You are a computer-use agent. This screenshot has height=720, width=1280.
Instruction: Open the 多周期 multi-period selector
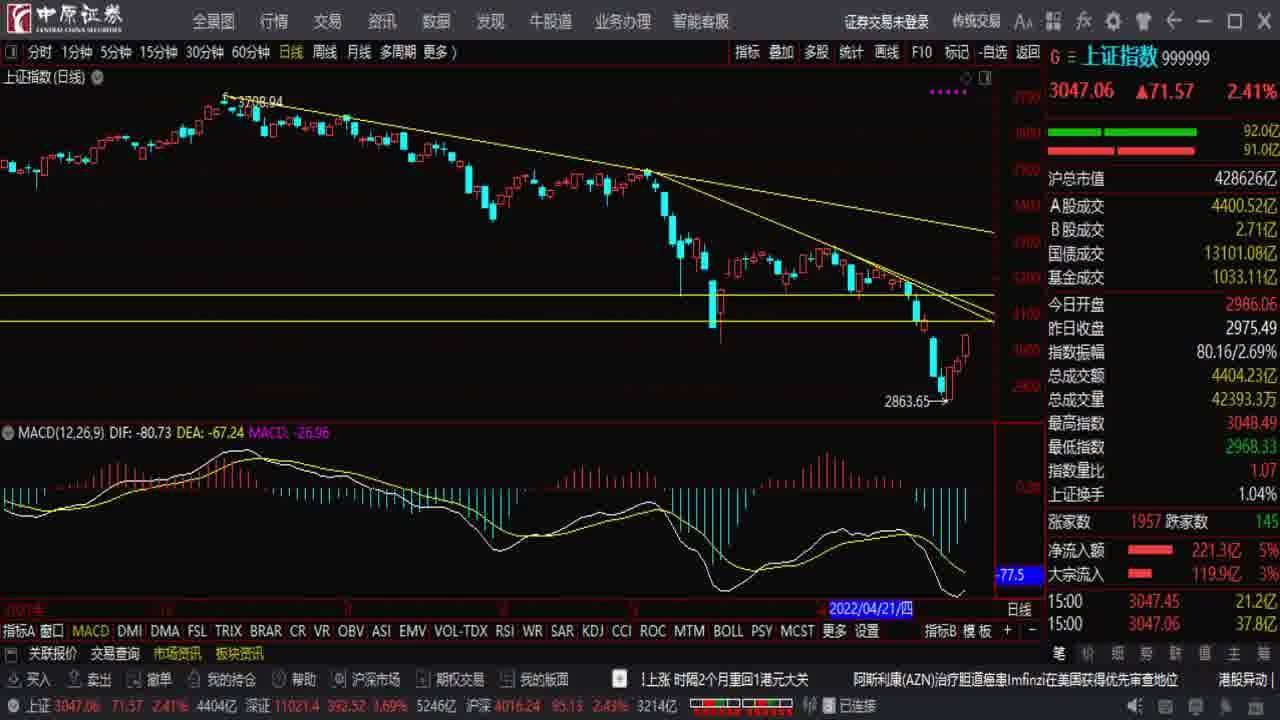point(397,52)
